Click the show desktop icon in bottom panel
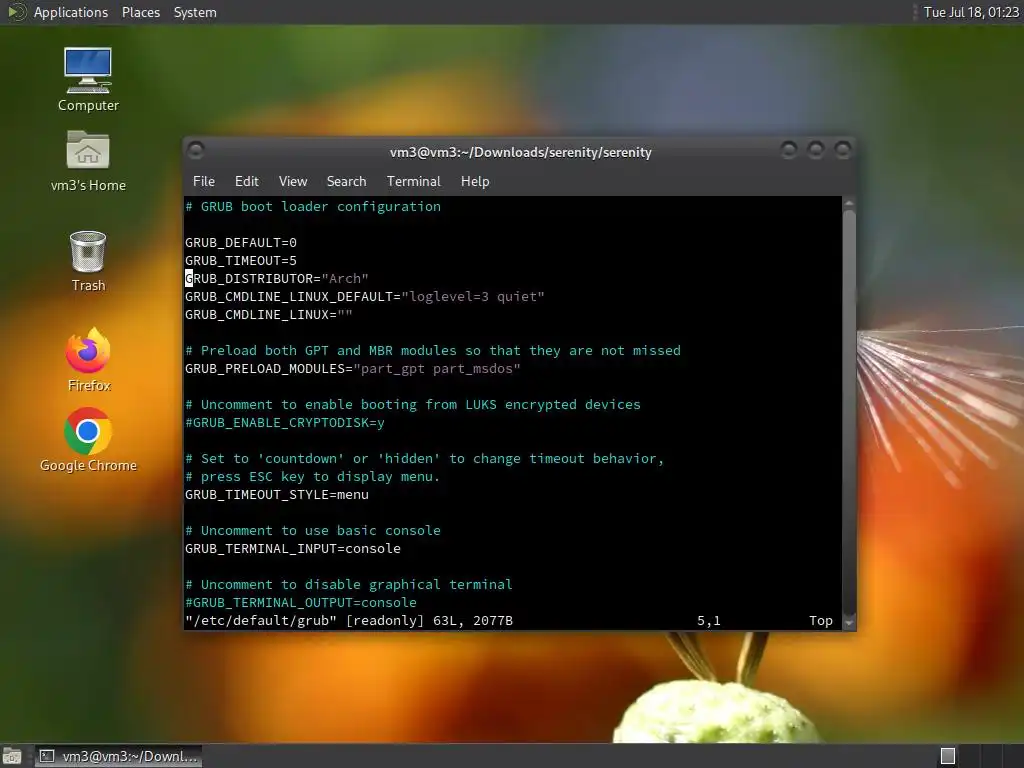This screenshot has height=768, width=1024. 12,756
